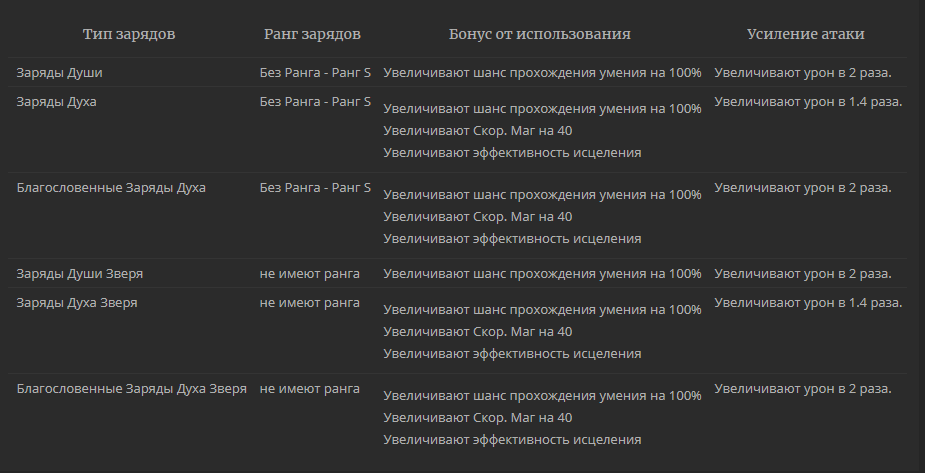Screen dimensions: 925x473
Task: Select the 'Заряды Духа' cell
Action: [x=56, y=101]
